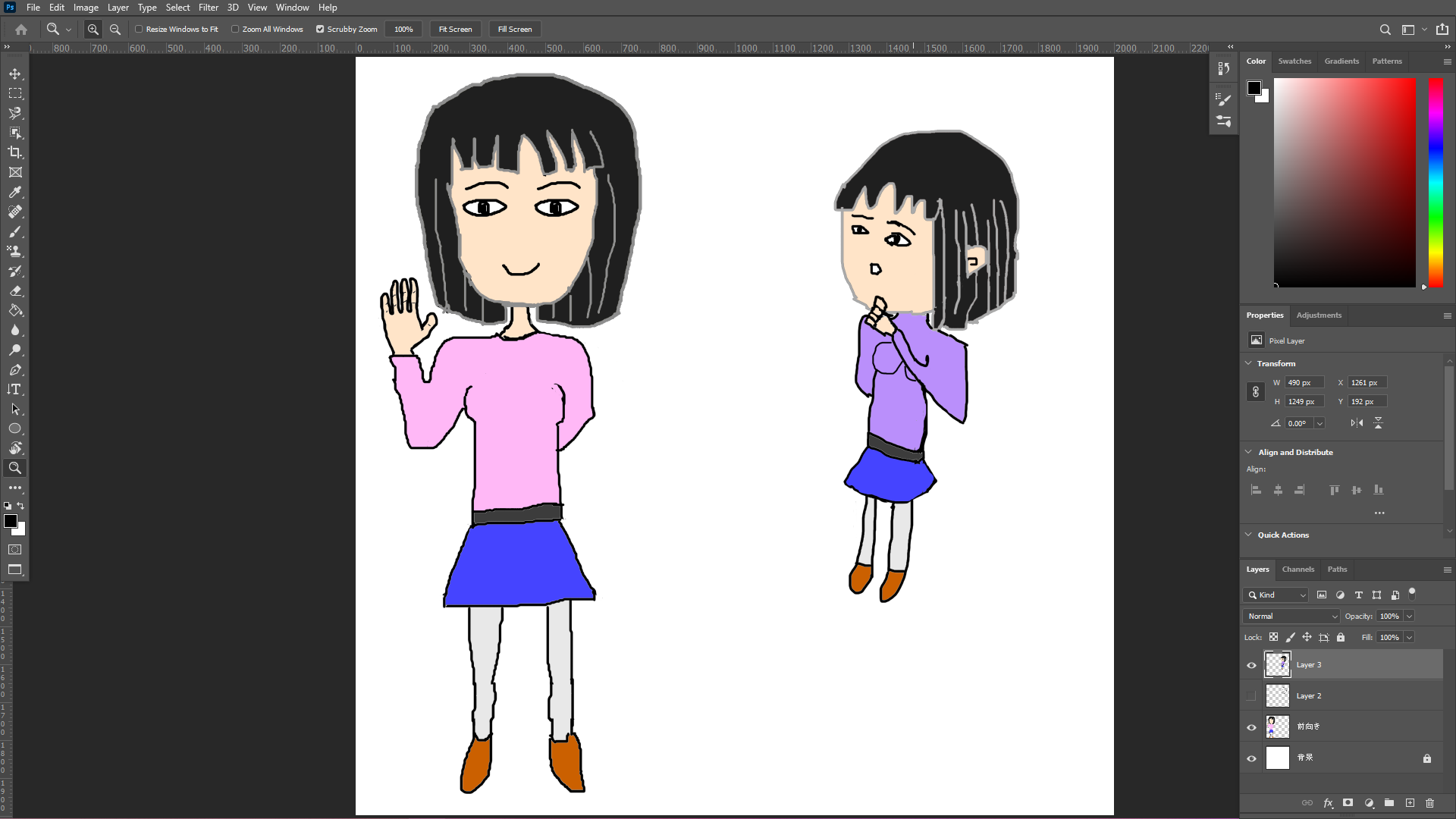The height and width of the screenshot is (819, 1456).
Task: Switch to the Swatches tab
Action: pyautogui.click(x=1294, y=61)
